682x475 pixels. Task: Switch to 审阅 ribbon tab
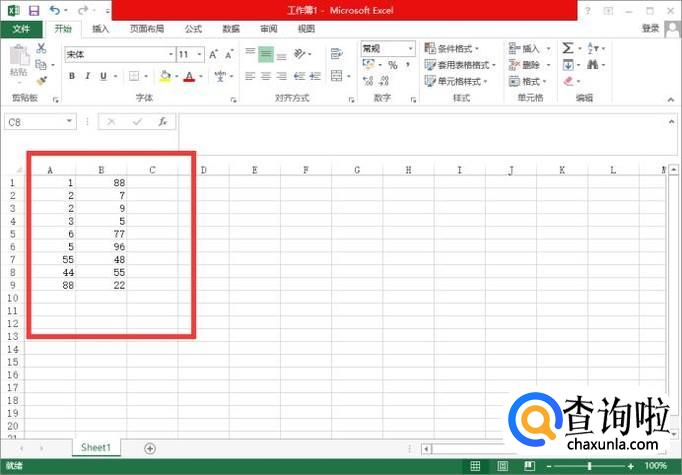(x=269, y=29)
